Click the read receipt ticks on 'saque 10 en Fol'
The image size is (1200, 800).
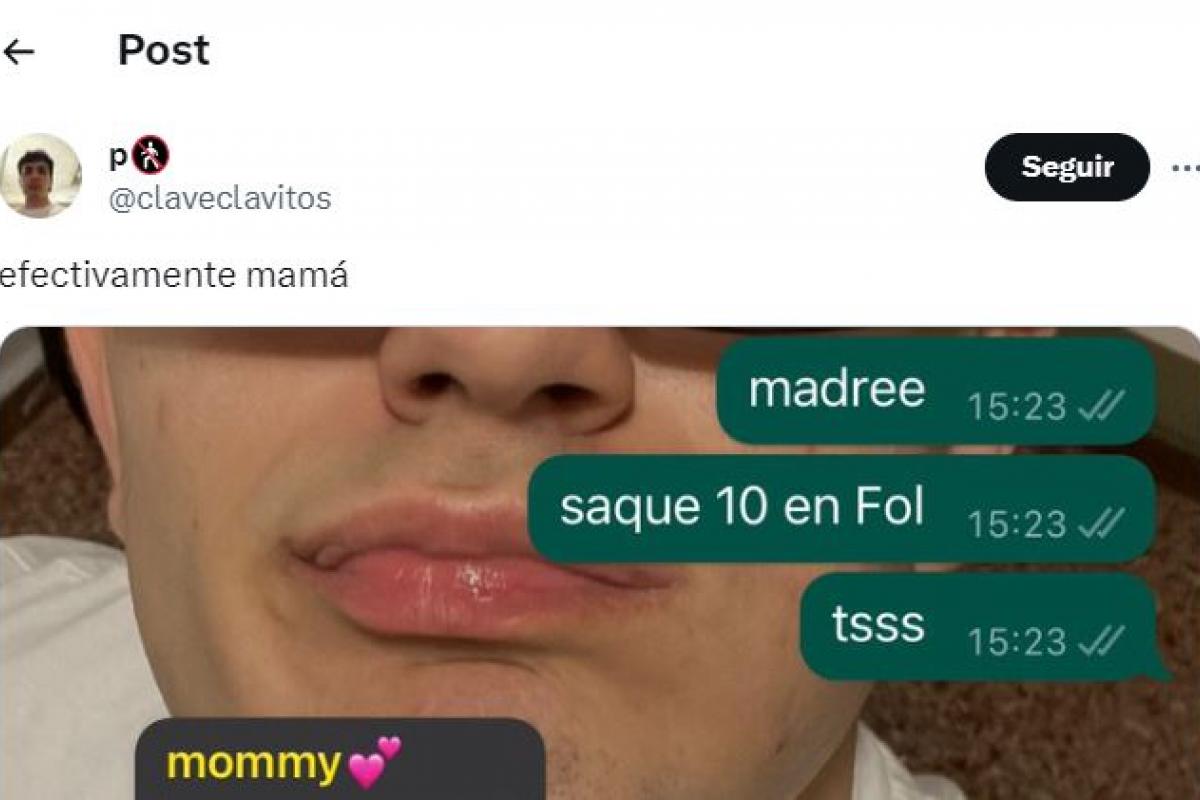coord(1101,523)
